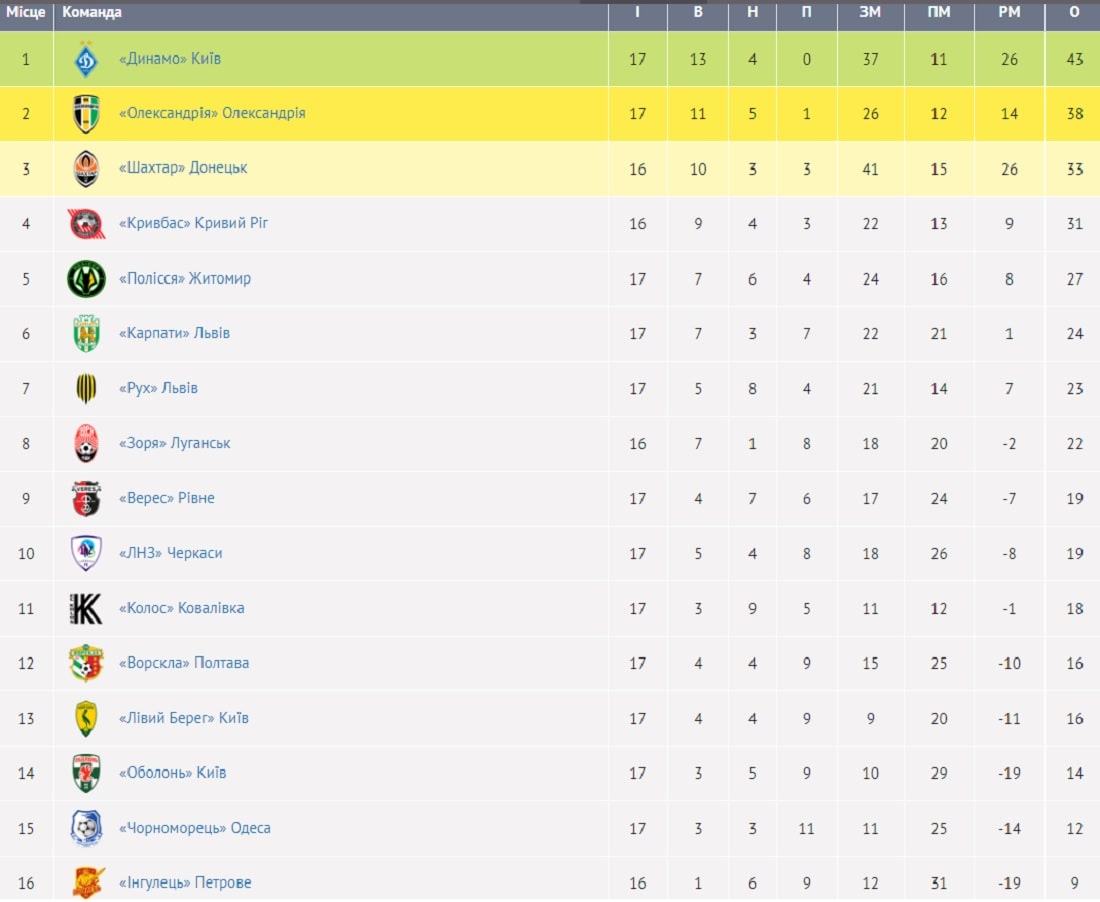Click the РМ column header

click(x=1009, y=13)
